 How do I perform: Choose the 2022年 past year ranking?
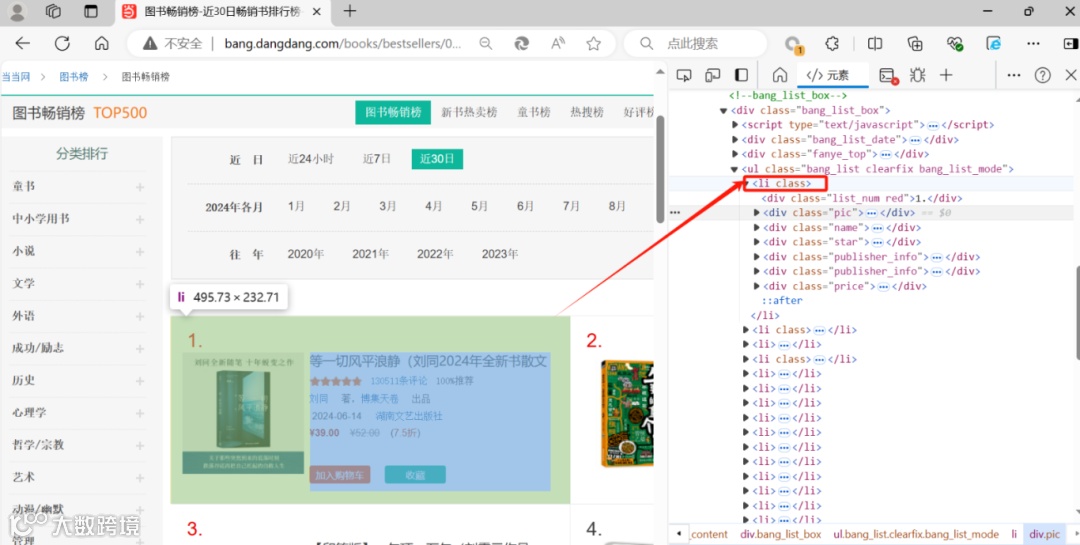tap(435, 254)
